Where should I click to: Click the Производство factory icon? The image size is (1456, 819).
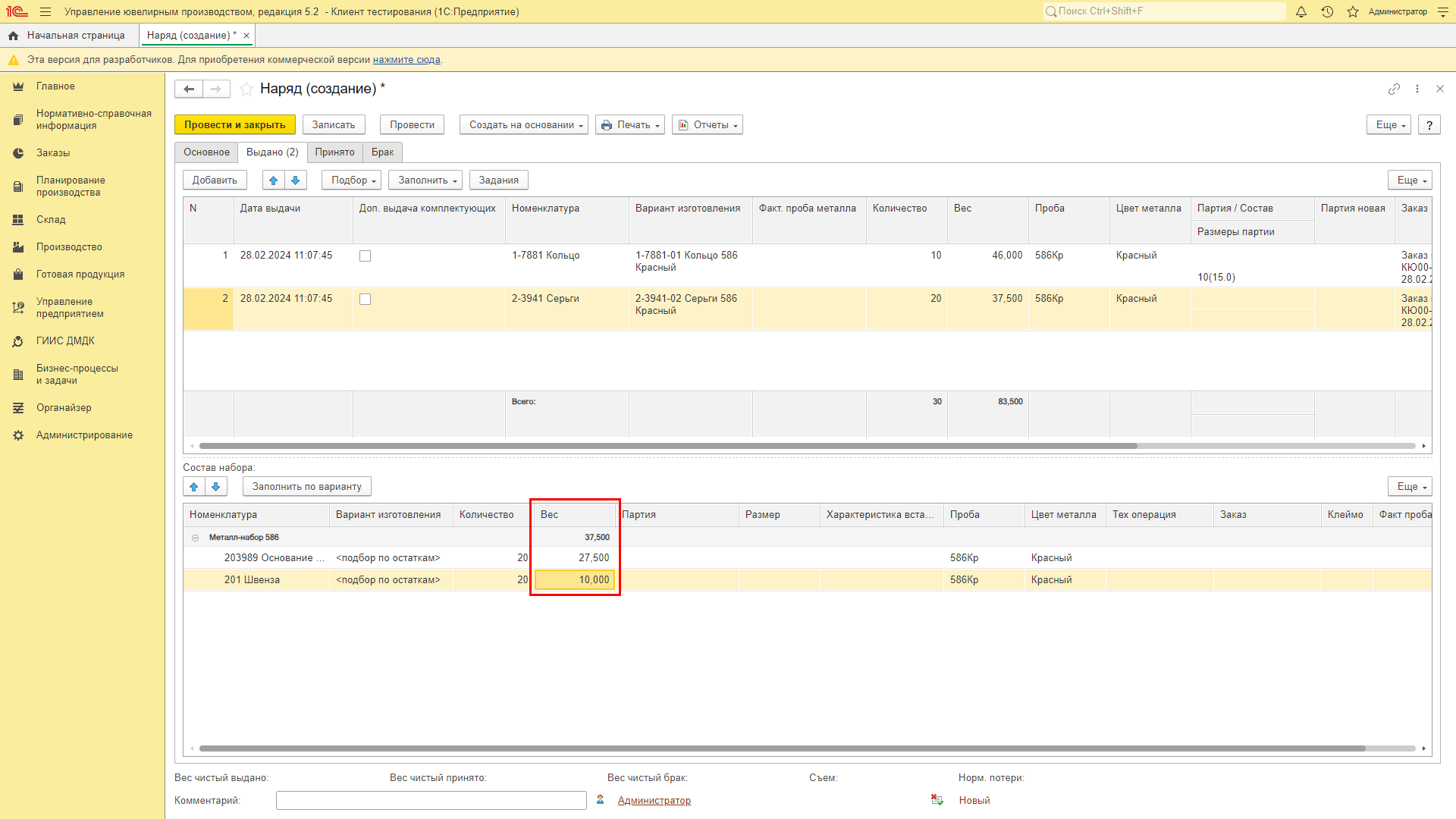click(18, 247)
